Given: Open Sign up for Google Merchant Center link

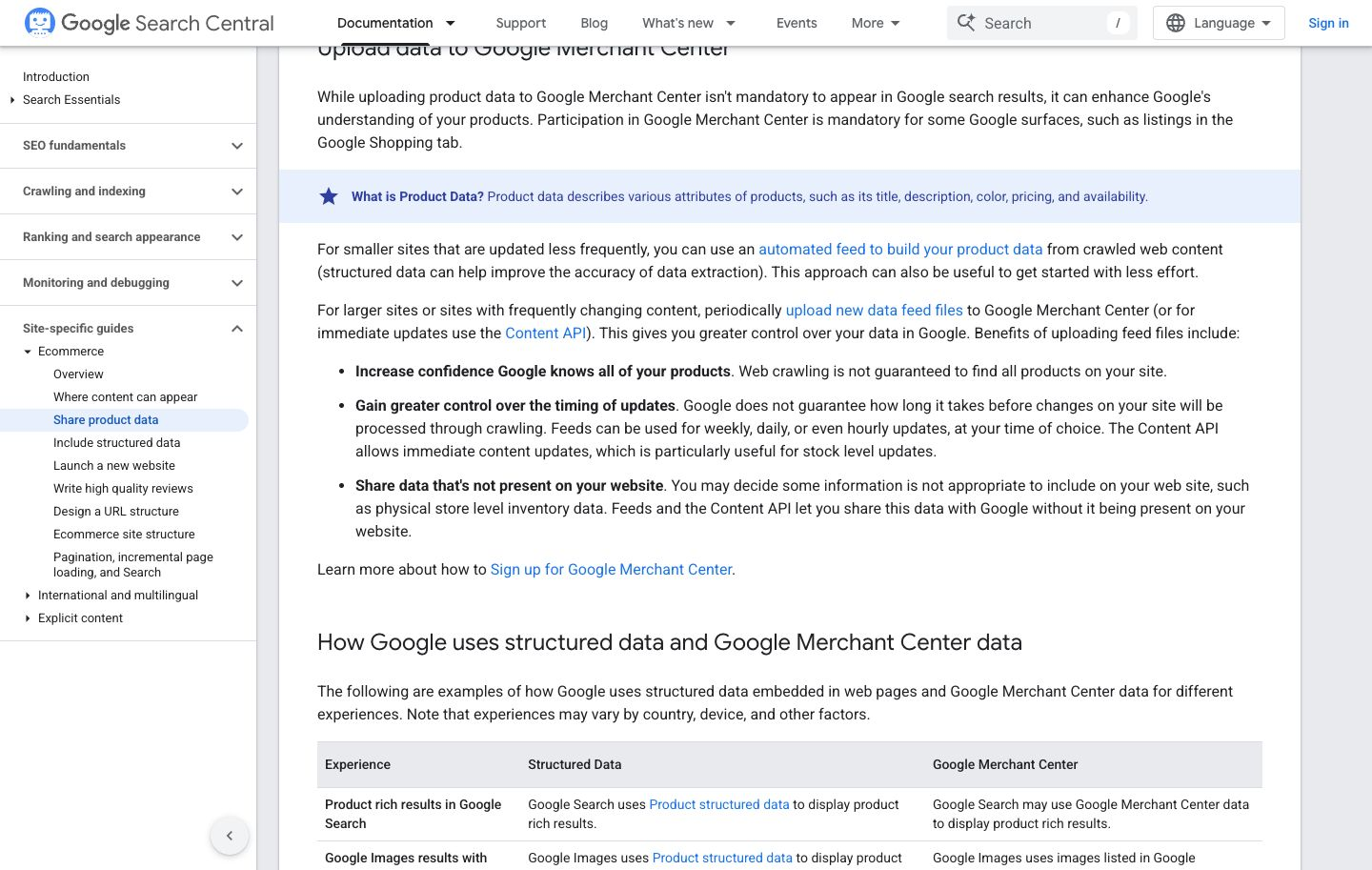Looking at the screenshot, I should coord(611,570).
